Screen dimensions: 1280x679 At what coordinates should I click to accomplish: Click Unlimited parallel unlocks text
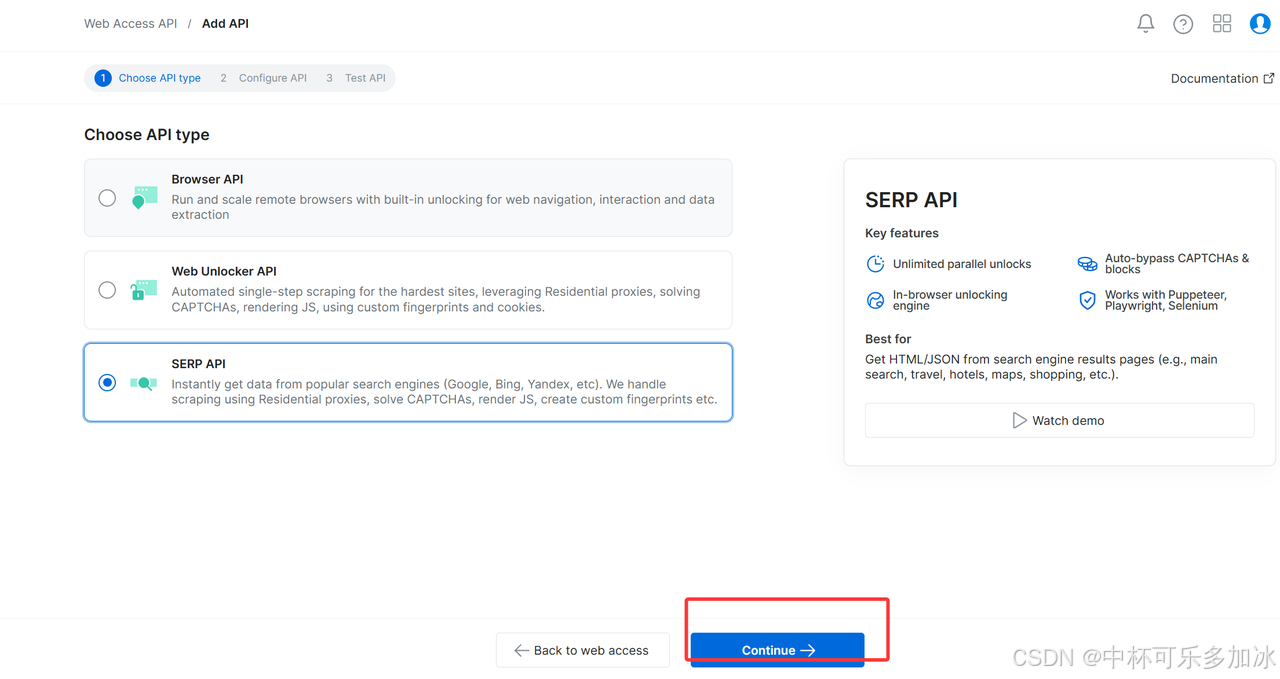[962, 264]
